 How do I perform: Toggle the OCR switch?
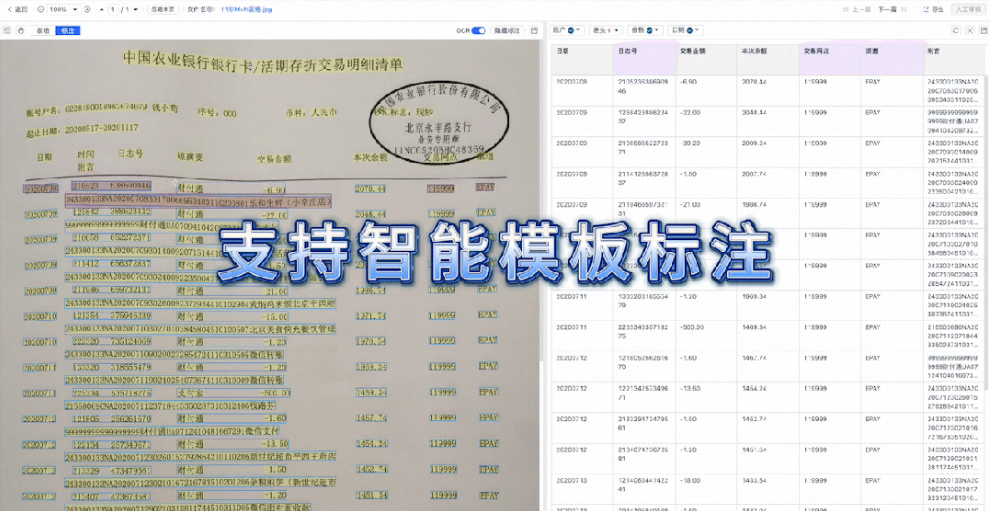pyautogui.click(x=478, y=31)
